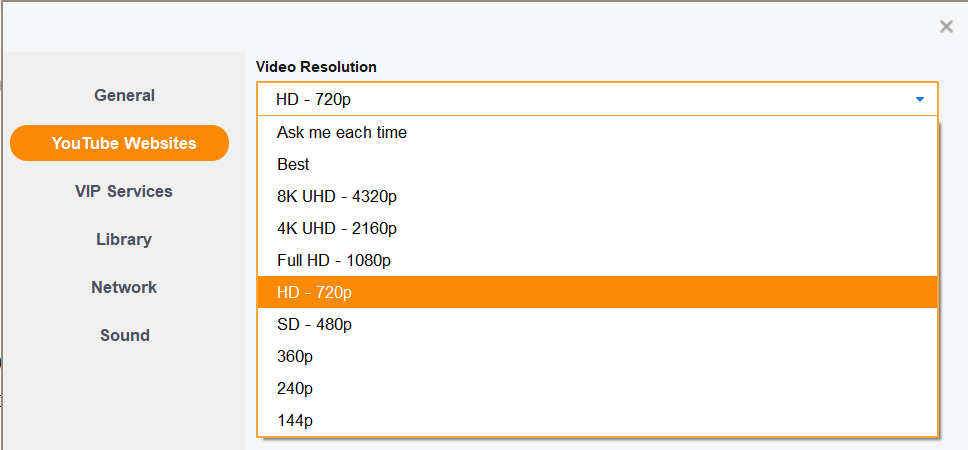Select 240p from the list
This screenshot has height=450, width=968.
coord(295,388)
